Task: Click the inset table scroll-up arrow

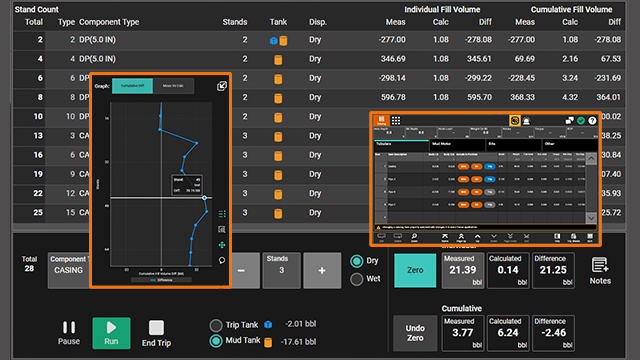Action: click(591, 158)
